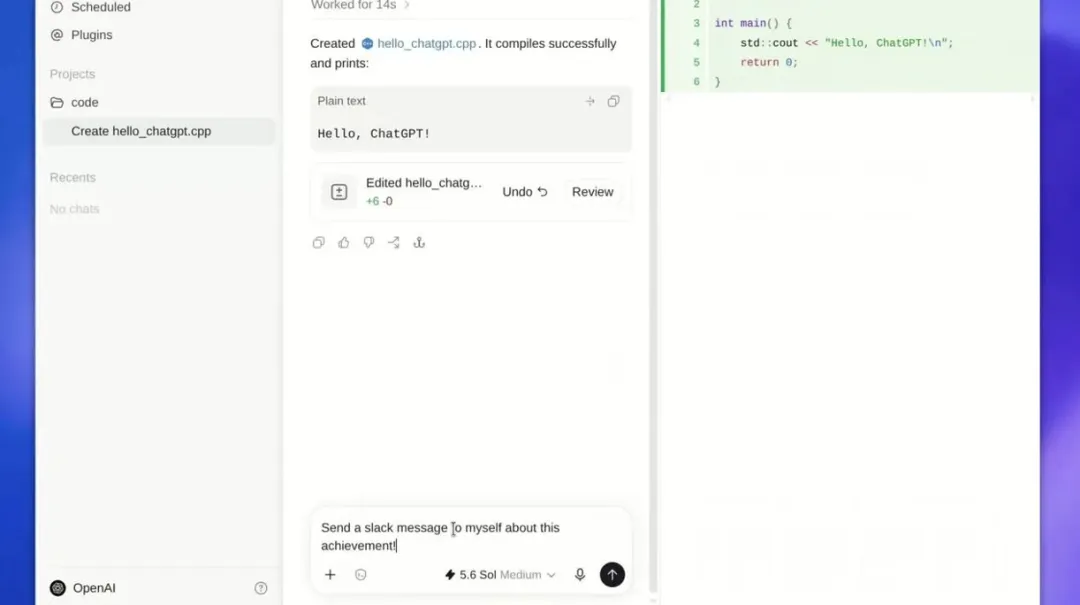The height and width of the screenshot is (605, 1080).
Task: Activate the microphone dictation icon
Action: [x=580, y=575]
